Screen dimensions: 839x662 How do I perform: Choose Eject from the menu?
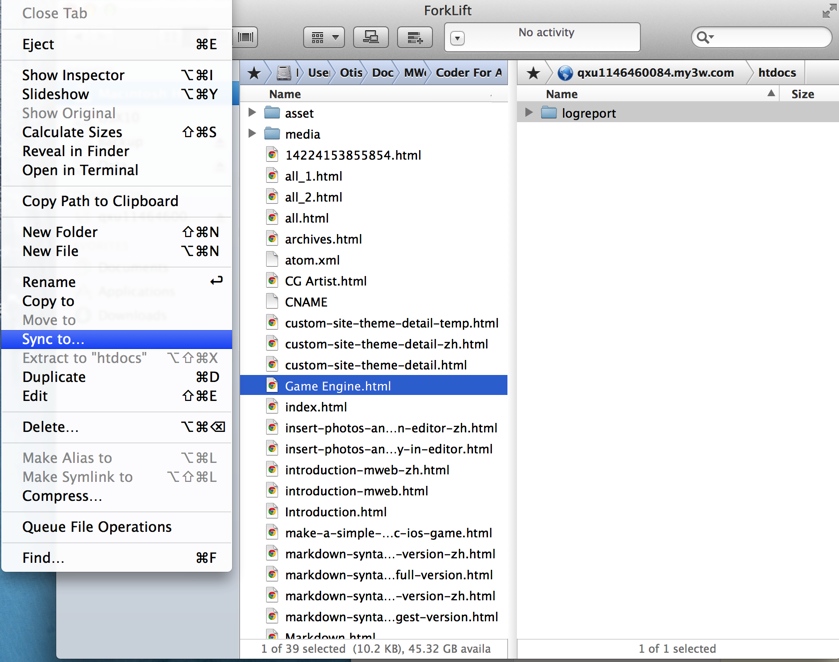pyautogui.click(x=117, y=44)
